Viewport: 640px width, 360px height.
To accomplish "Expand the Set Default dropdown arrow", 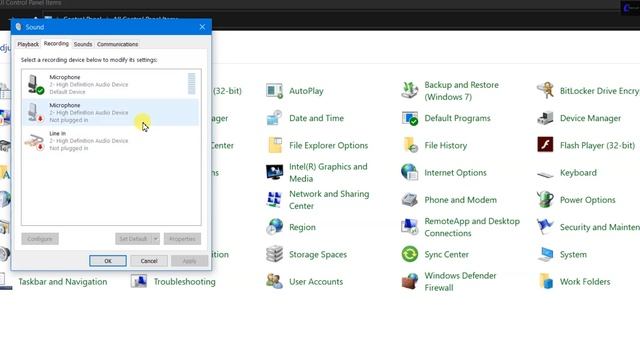I will point(156,239).
